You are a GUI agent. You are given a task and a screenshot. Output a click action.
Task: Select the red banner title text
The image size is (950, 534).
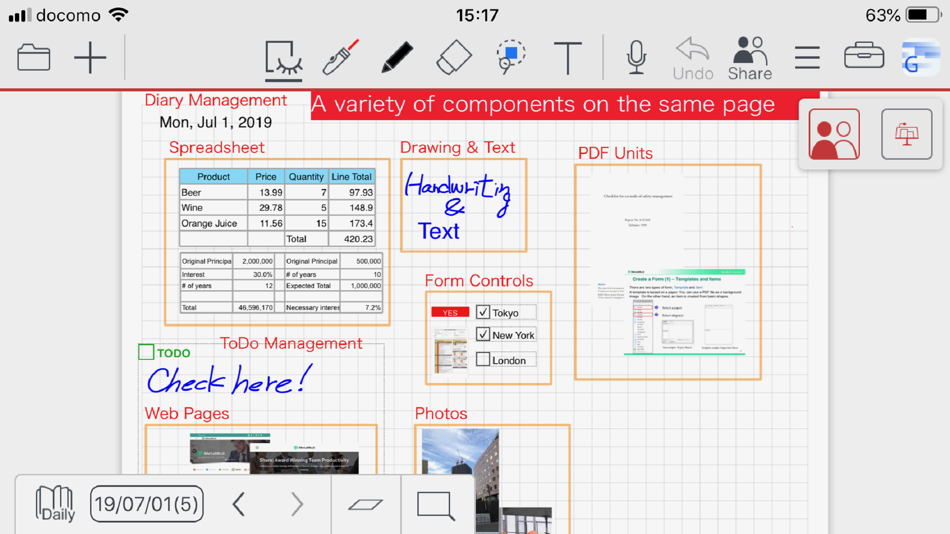coord(543,104)
